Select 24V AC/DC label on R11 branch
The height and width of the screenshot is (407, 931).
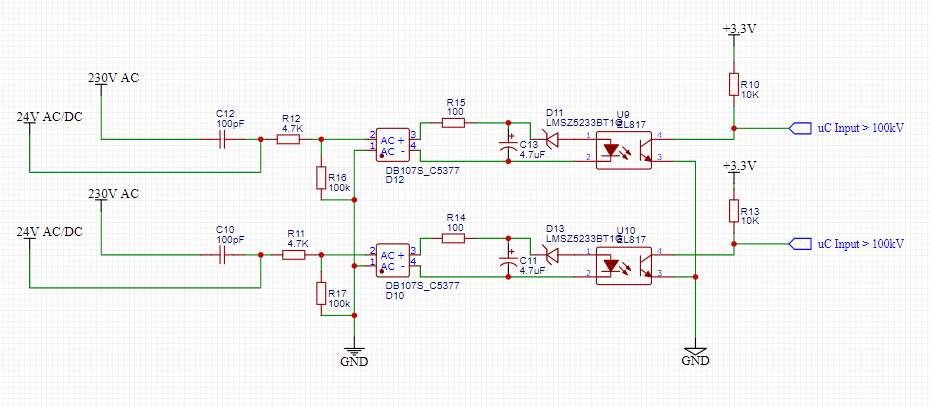pos(49,233)
